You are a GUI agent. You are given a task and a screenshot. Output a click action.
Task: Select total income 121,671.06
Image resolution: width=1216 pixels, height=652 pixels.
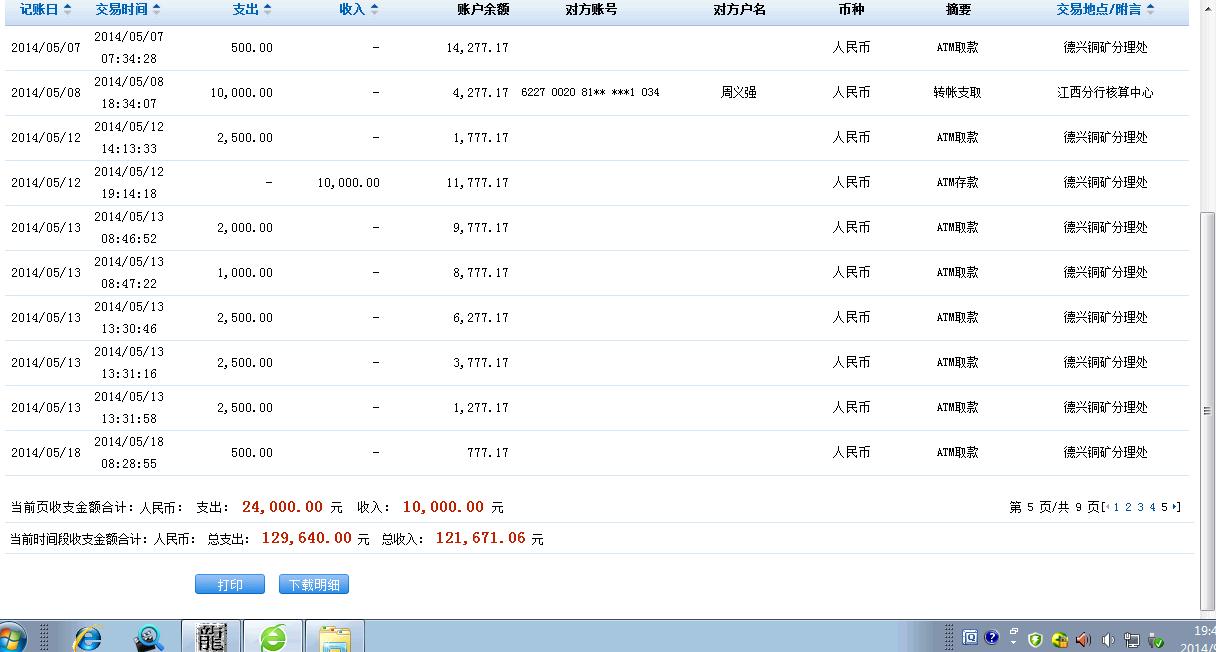pyautogui.click(x=480, y=538)
